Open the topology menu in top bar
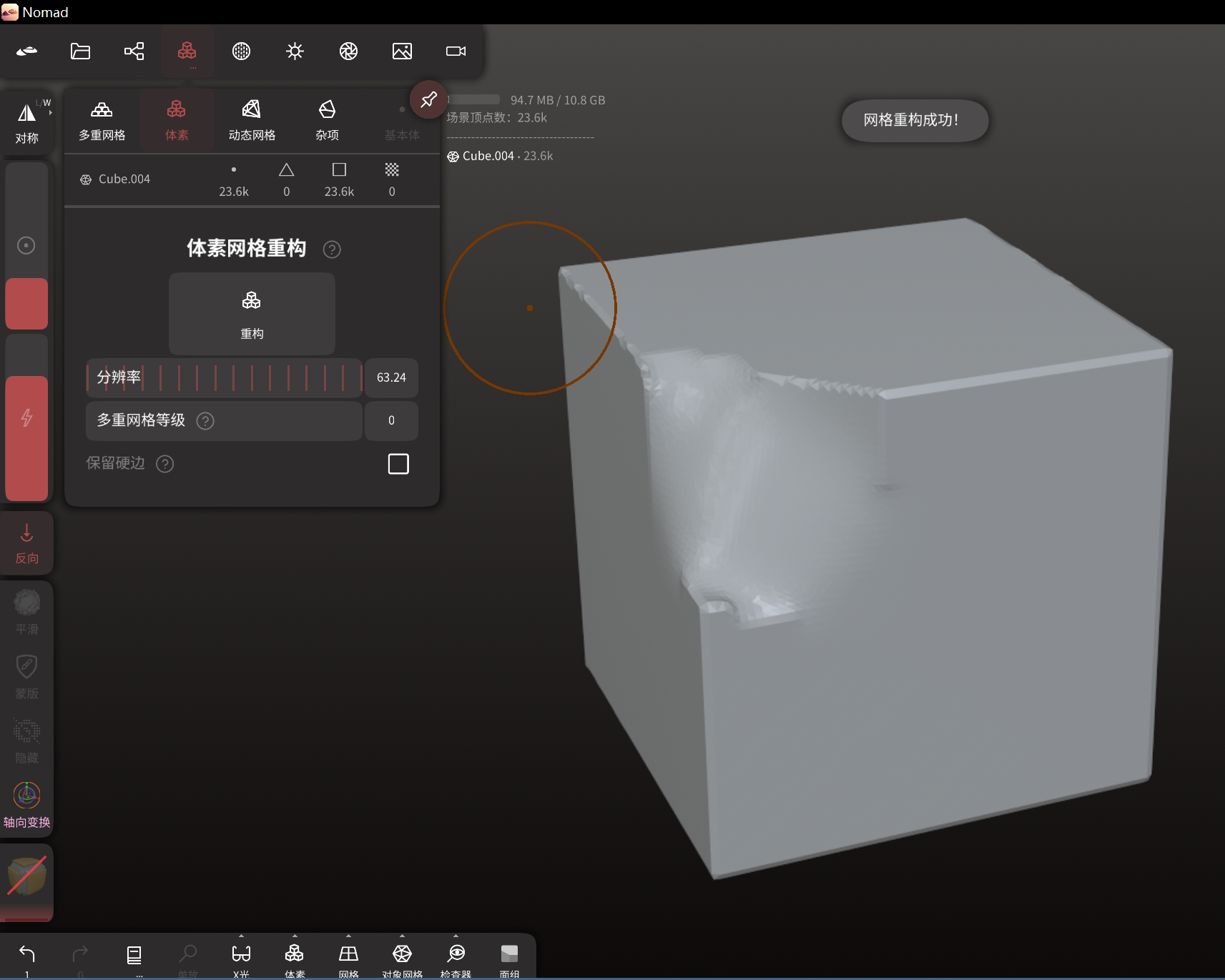The image size is (1225, 980). coord(187,51)
